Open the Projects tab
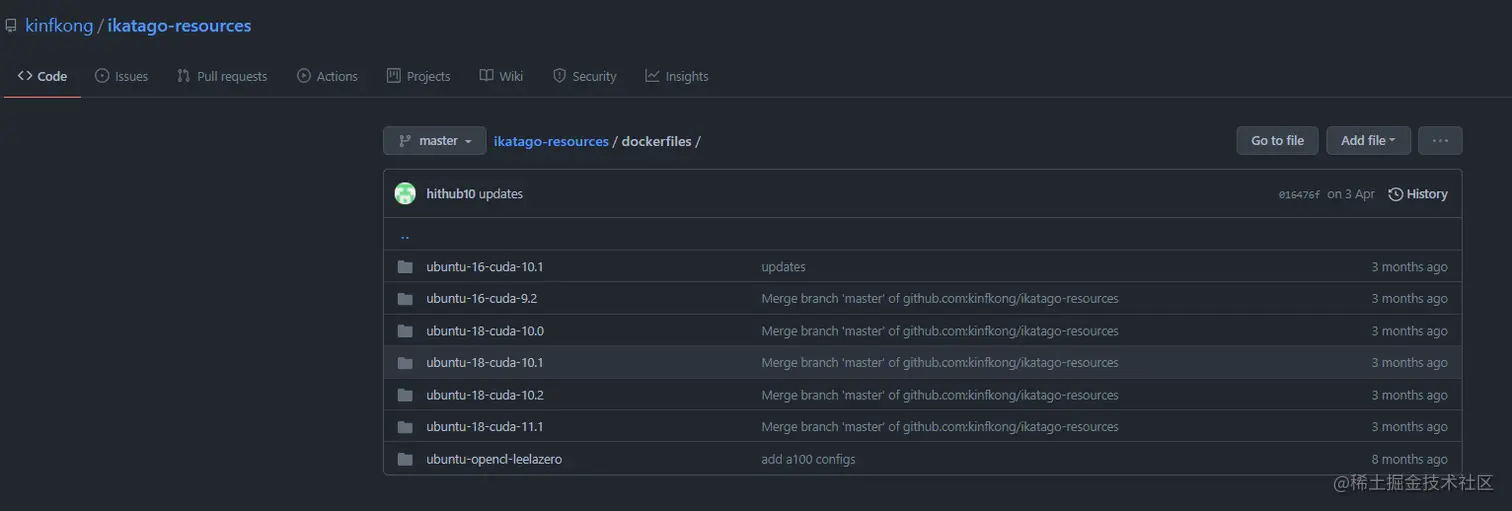Image resolution: width=1512 pixels, height=511 pixels. click(418, 76)
